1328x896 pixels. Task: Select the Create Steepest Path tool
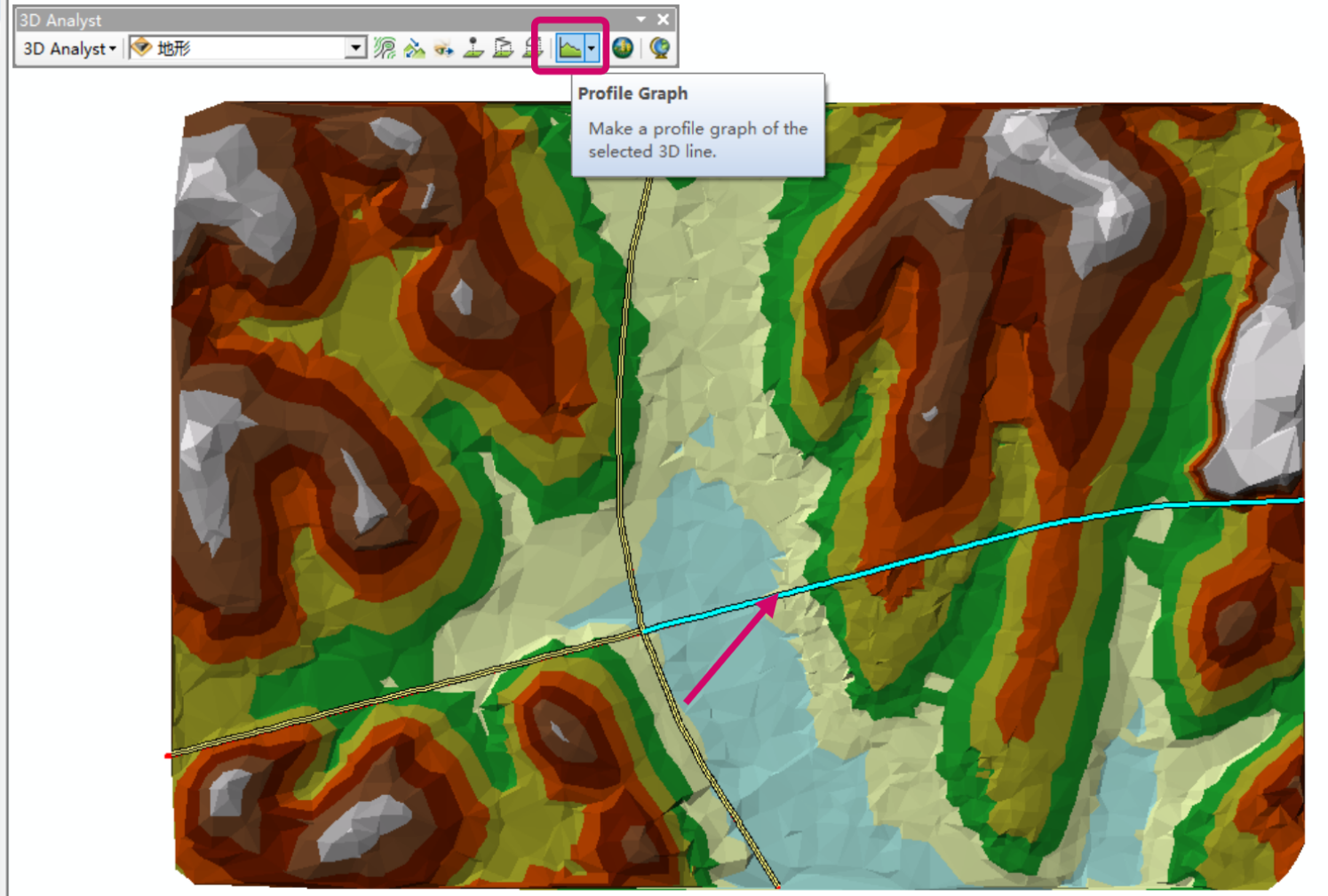click(x=414, y=48)
